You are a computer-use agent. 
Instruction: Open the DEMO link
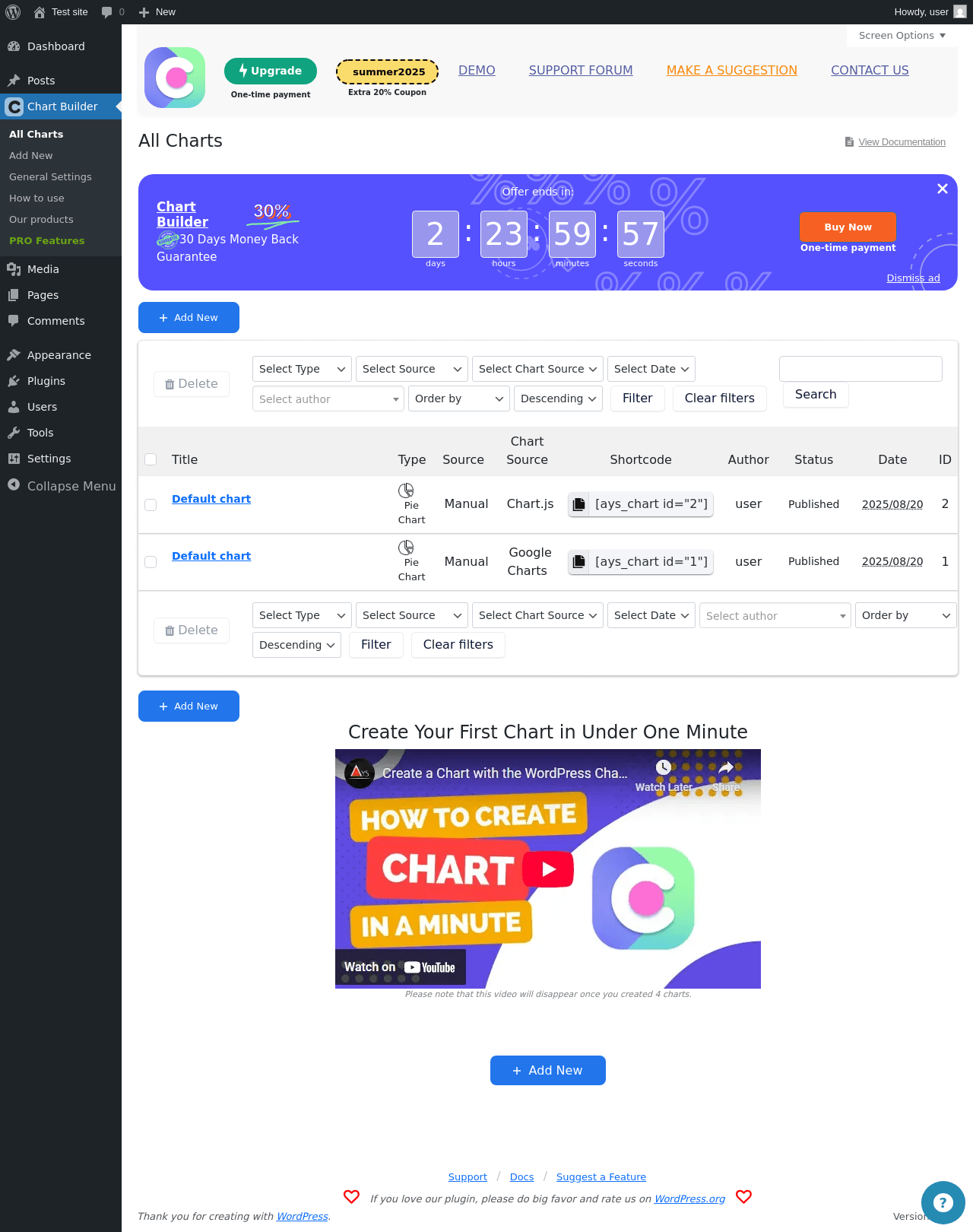(x=477, y=70)
